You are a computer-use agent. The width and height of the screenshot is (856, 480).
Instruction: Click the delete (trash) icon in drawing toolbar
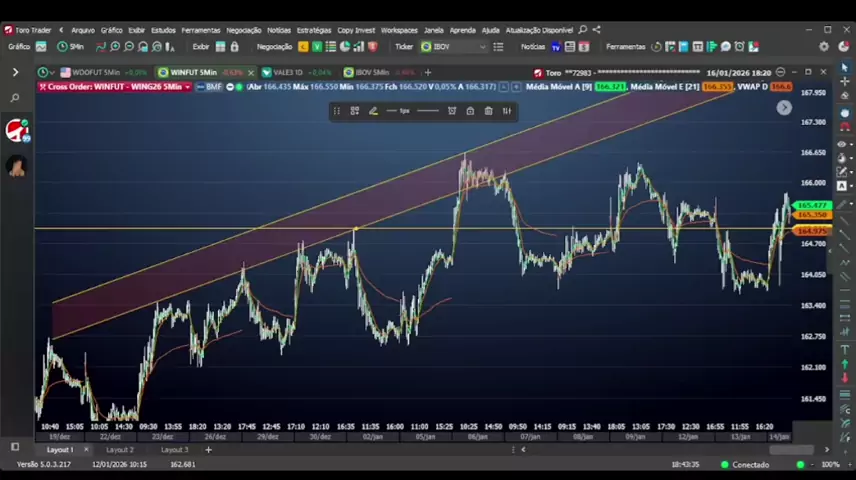[x=488, y=111]
